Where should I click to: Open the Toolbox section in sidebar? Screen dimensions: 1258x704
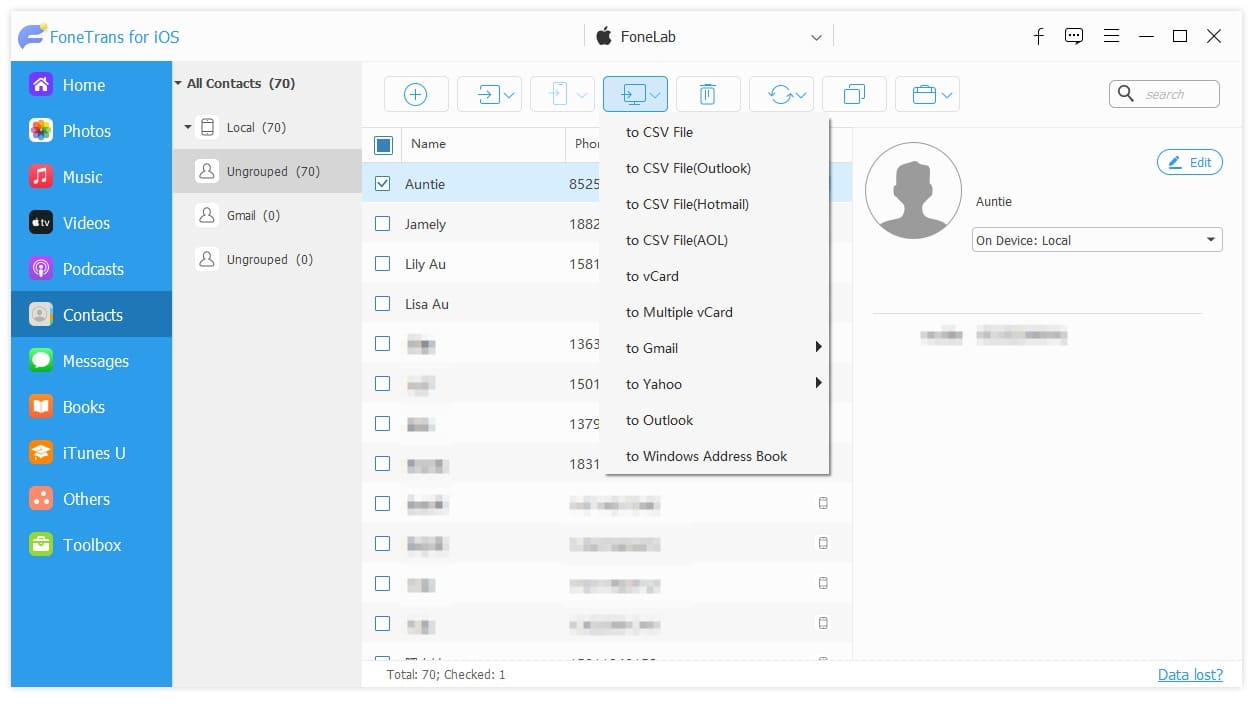(x=91, y=545)
